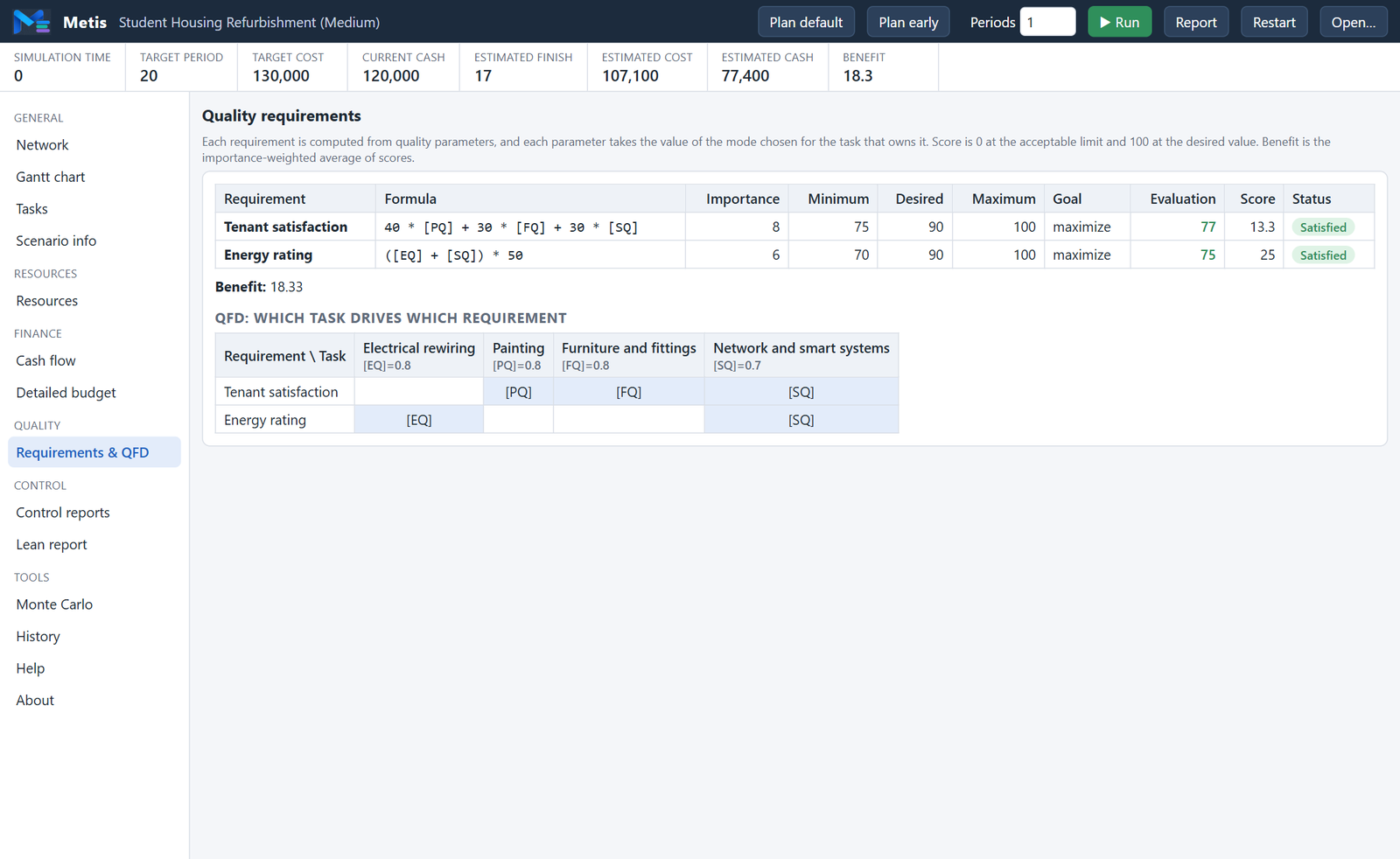The image size is (1400, 859).
Task: Click the Furniture and fittings column header
Action: (629, 355)
